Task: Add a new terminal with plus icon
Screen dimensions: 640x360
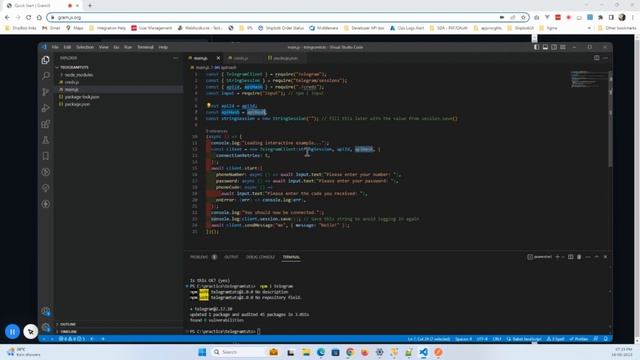Action: pyautogui.click(x=557, y=257)
